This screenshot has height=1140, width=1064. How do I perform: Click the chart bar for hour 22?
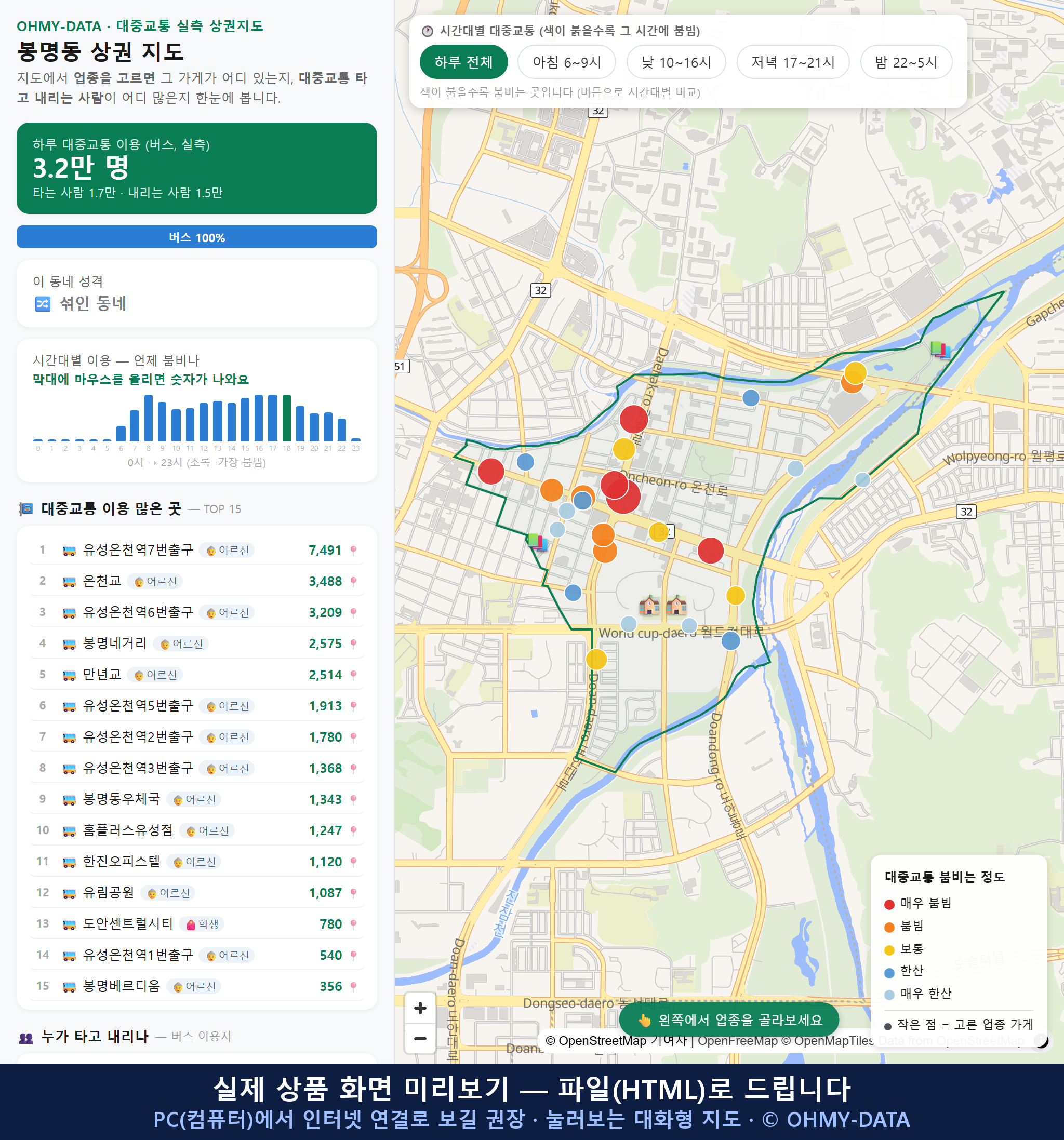click(x=342, y=430)
